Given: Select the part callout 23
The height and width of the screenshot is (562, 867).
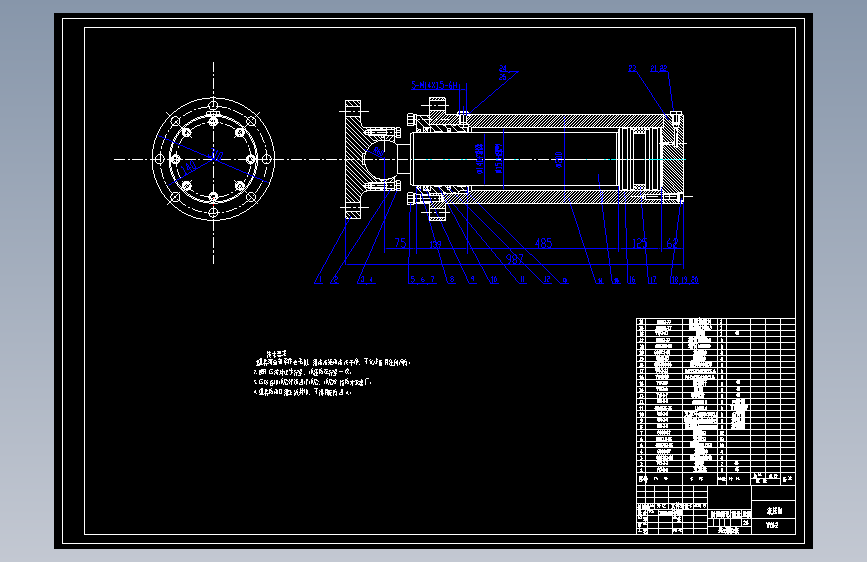Looking at the screenshot, I should (632, 69).
